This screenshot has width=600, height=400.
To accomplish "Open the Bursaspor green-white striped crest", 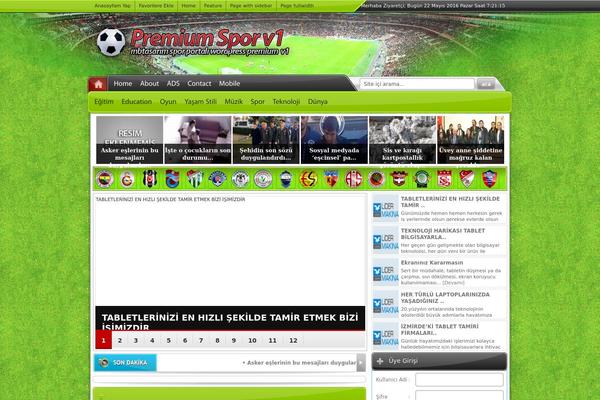I will (x=195, y=179).
